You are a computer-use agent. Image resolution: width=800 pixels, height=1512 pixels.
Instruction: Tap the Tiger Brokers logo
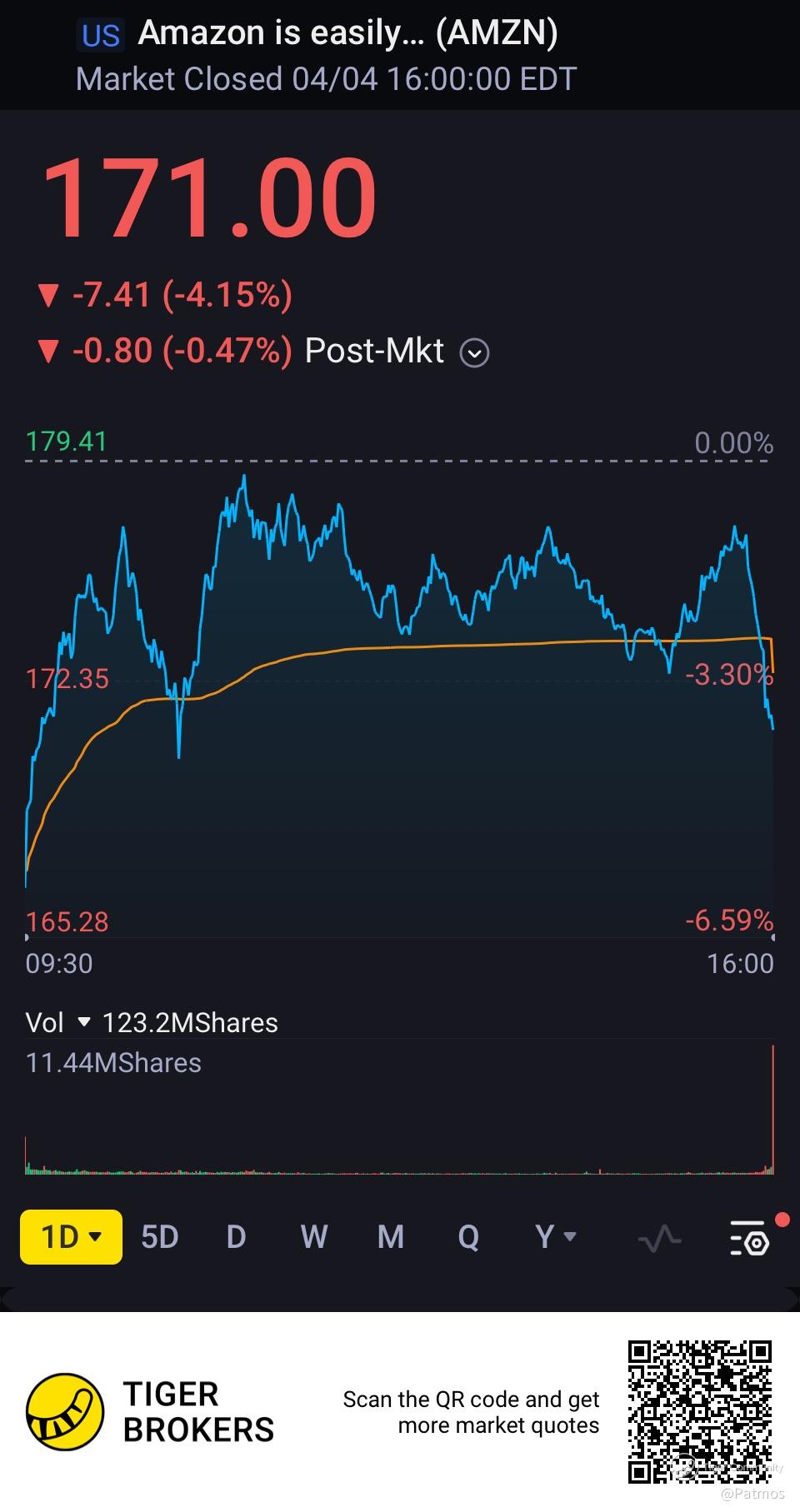[66, 1411]
